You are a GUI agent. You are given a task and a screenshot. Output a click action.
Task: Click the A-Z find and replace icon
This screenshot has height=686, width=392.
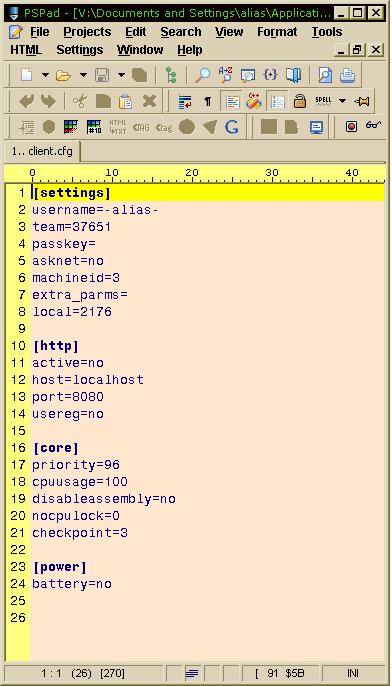click(x=225, y=75)
